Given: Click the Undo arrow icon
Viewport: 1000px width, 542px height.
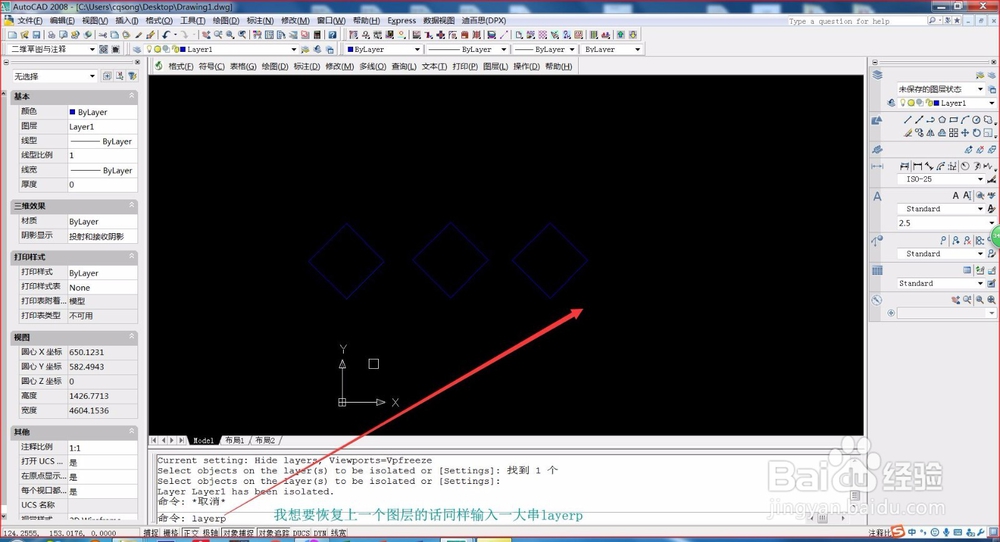Looking at the screenshot, I should pyautogui.click(x=166, y=34).
